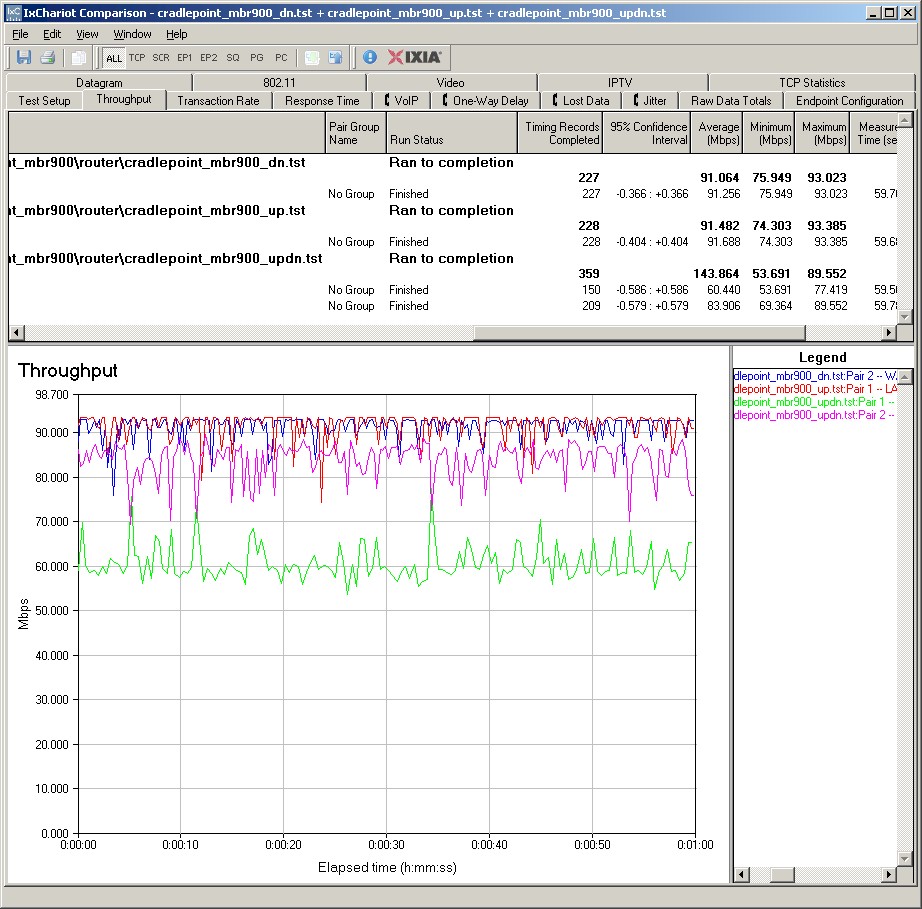Click the Pair Group Name column header

click(x=355, y=133)
